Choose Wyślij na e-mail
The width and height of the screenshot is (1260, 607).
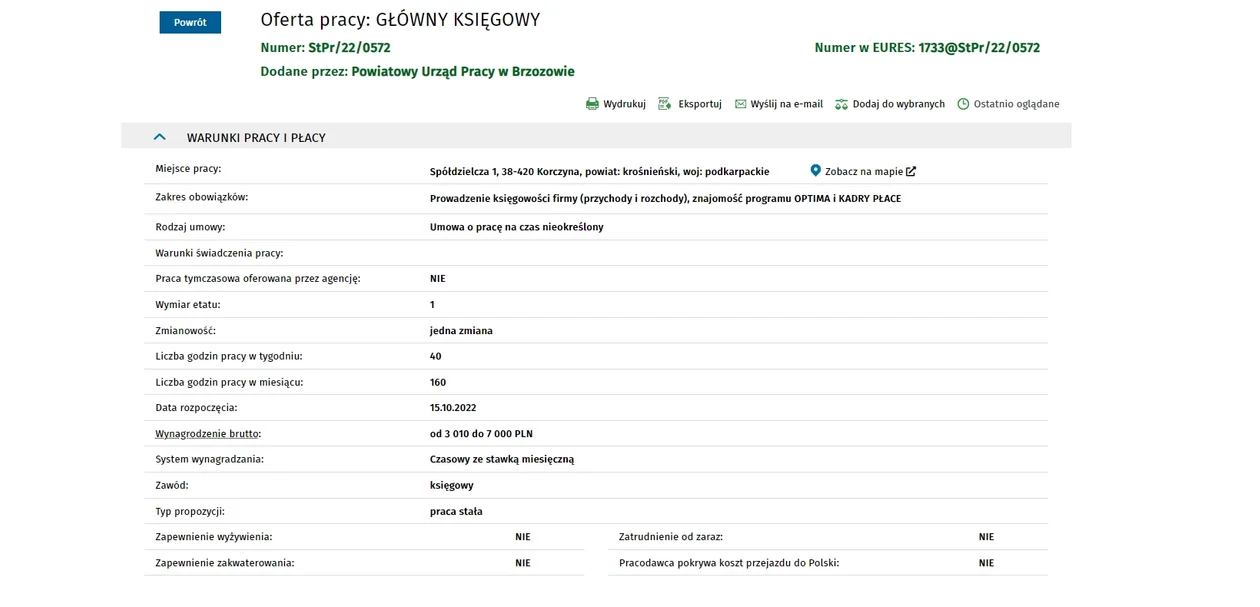pos(786,104)
